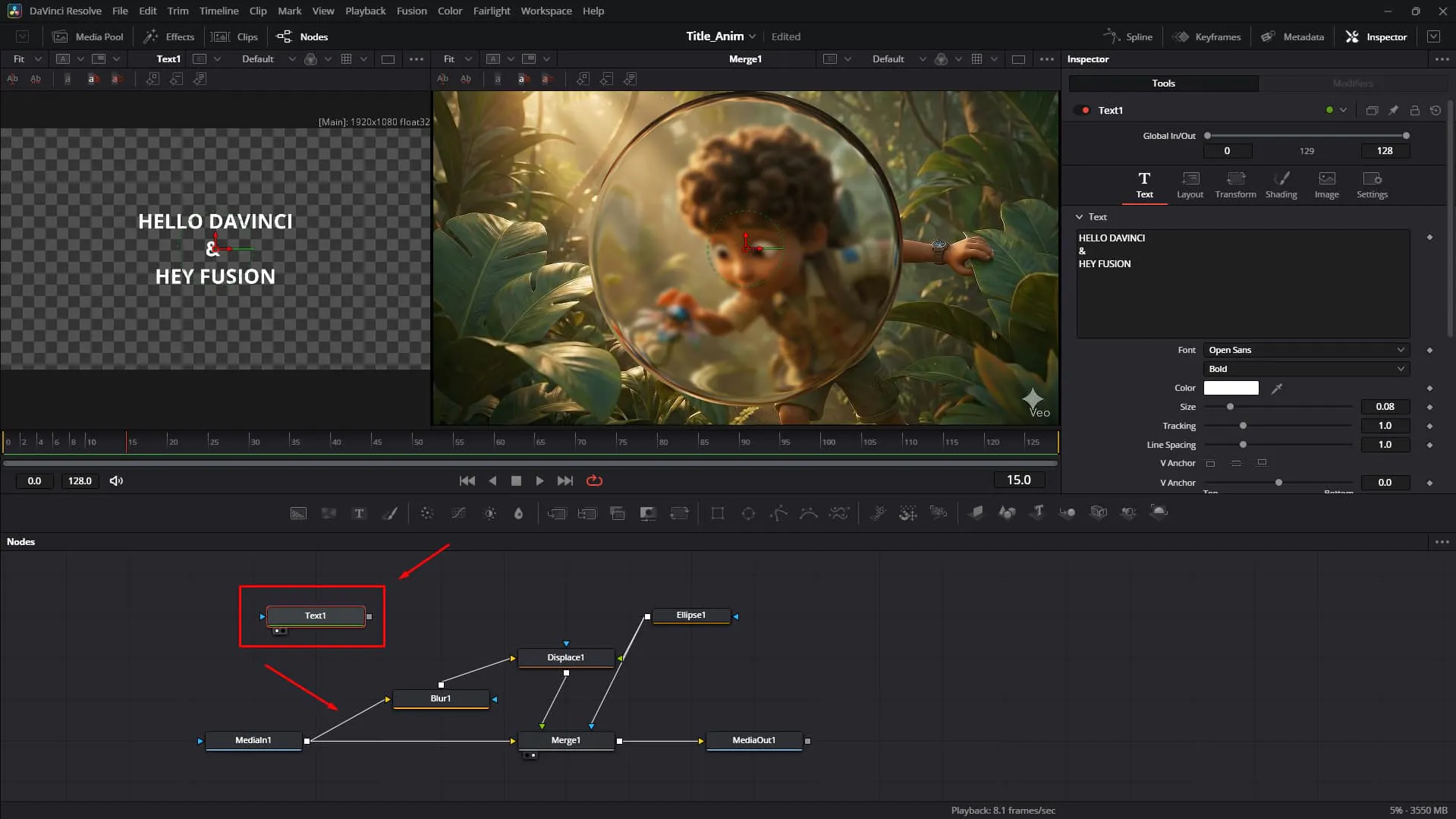This screenshot has width=1456, height=819.
Task: Toggle the Inspector panel off
Action: 1376,36
